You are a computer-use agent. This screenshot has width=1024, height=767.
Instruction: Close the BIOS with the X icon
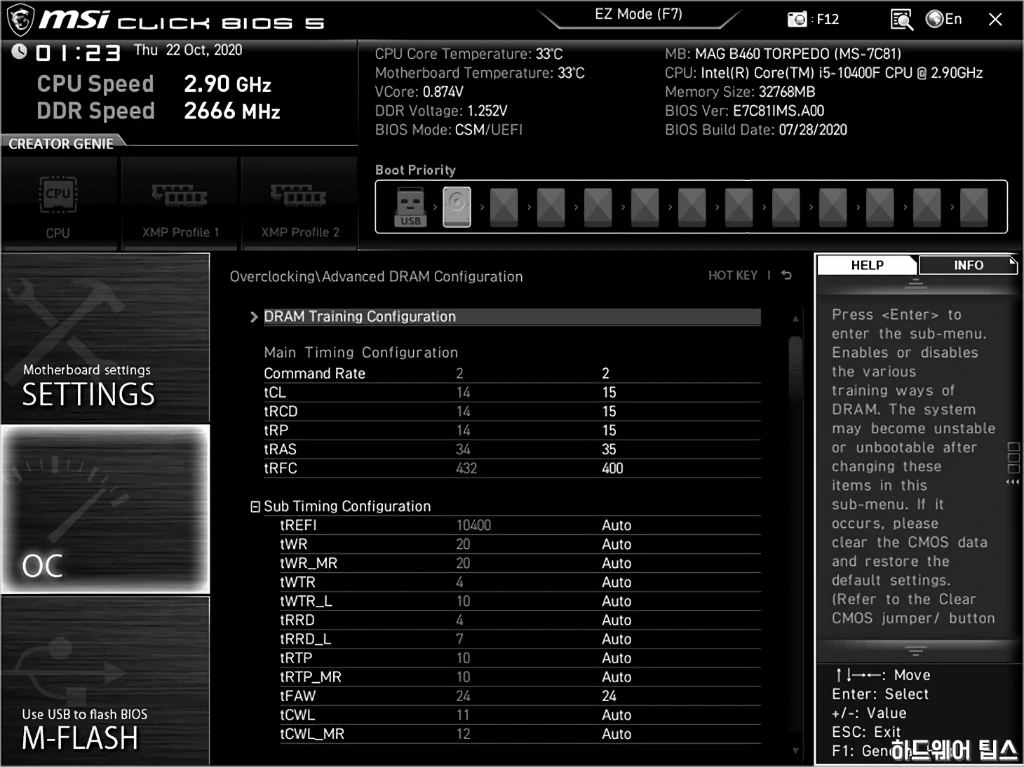995,19
